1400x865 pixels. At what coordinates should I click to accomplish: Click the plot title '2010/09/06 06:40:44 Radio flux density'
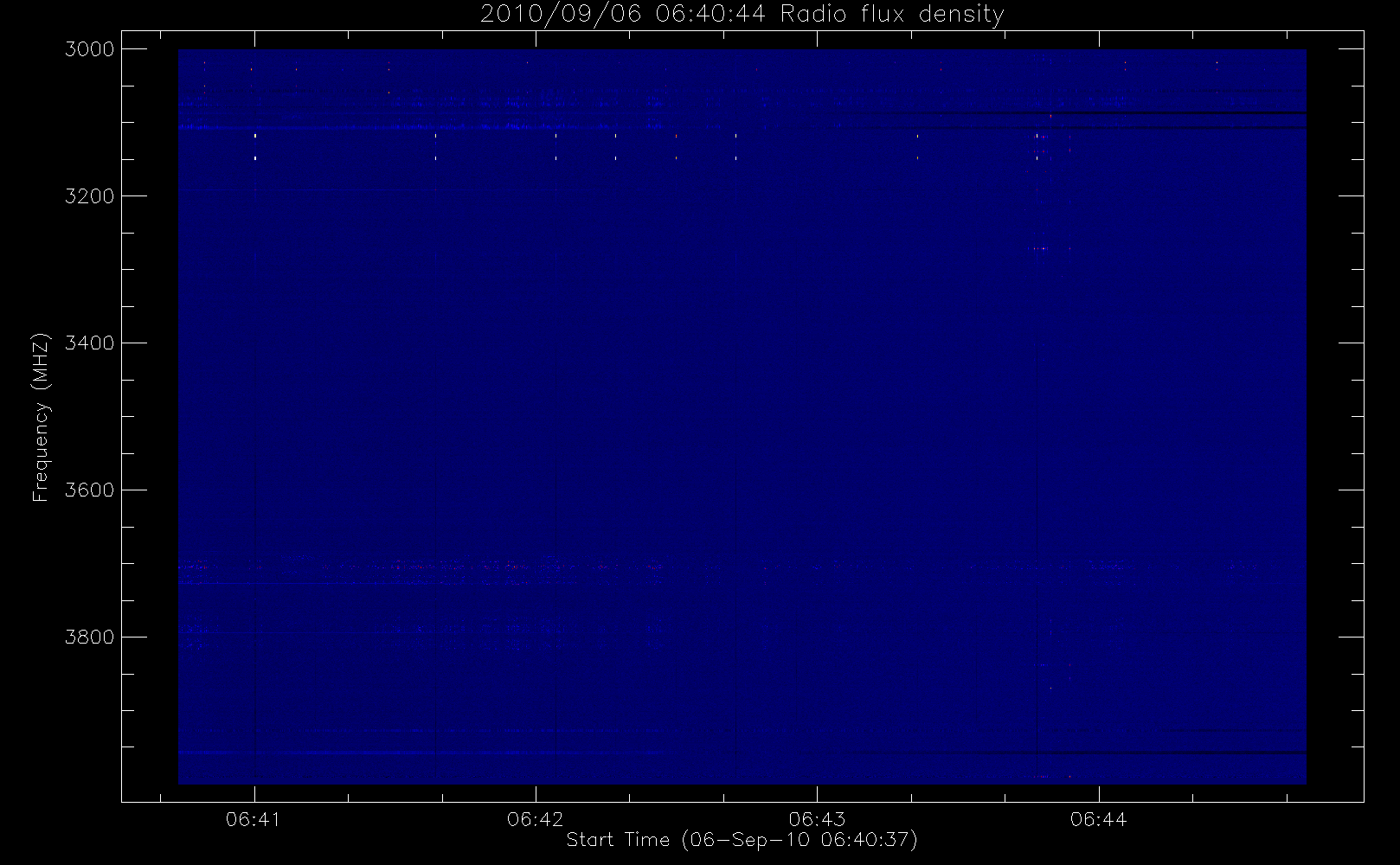742,14
